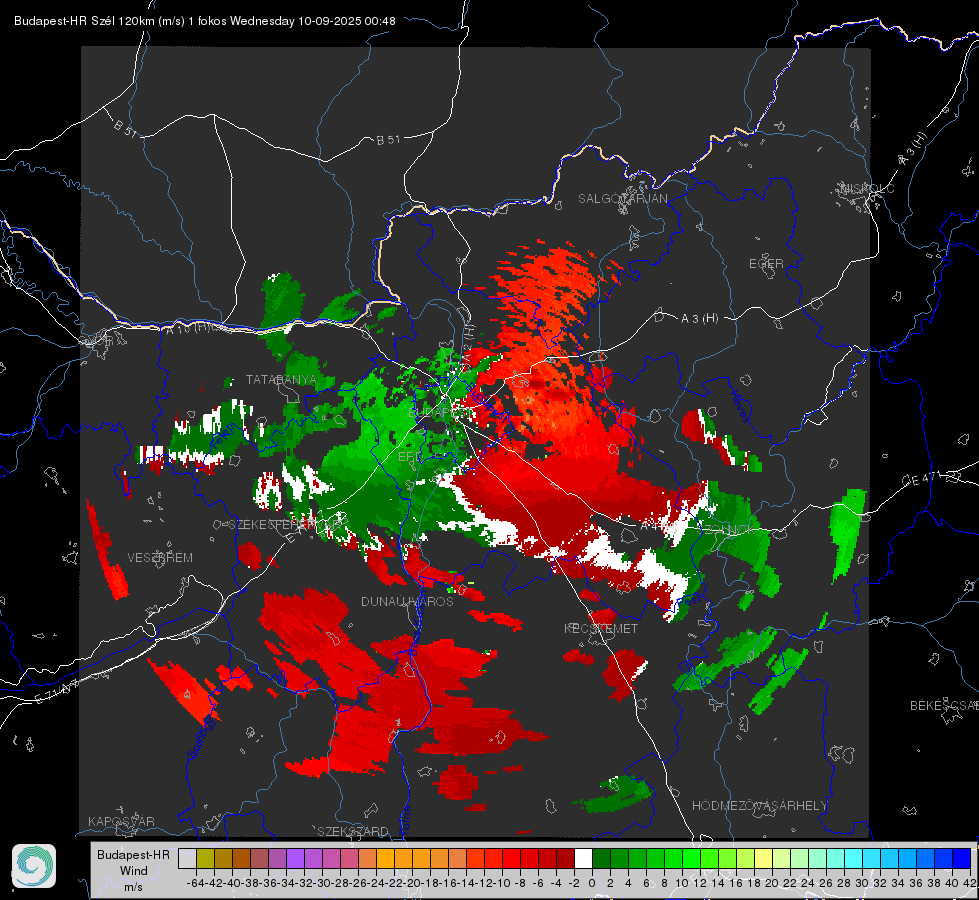Viewport: 979px width, 900px height.
Task: Click the 'Budapest-HR Wind m/s' legend label
Action: pyautogui.click(x=133, y=871)
